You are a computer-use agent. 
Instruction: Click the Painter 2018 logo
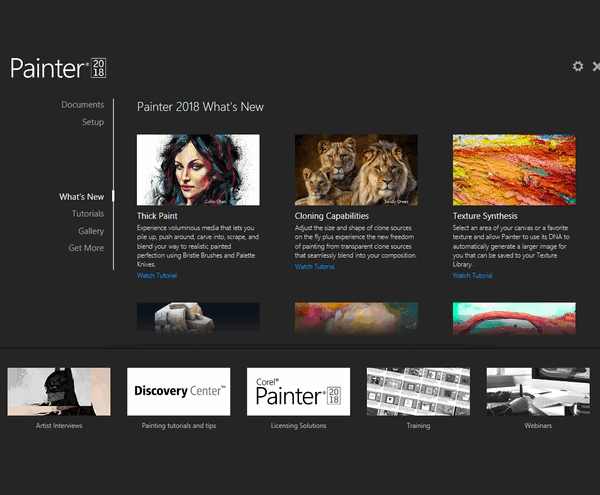(x=58, y=68)
